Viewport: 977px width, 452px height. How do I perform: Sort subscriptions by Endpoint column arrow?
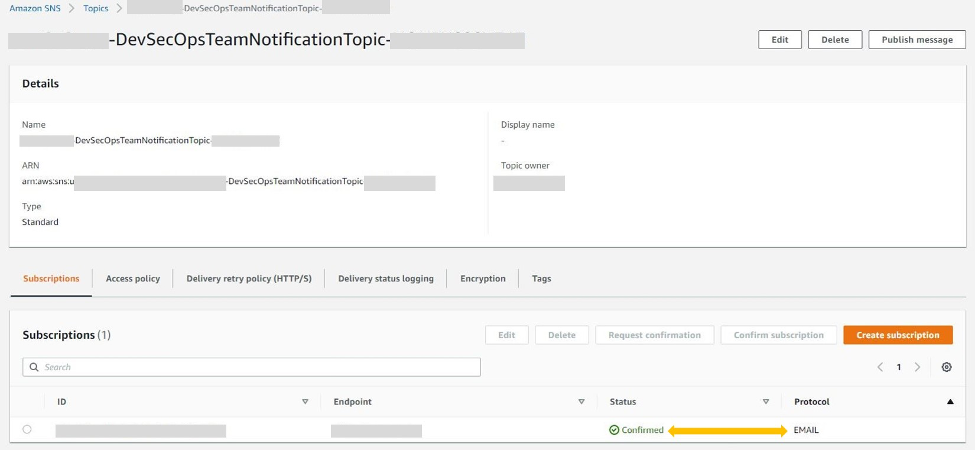point(581,402)
